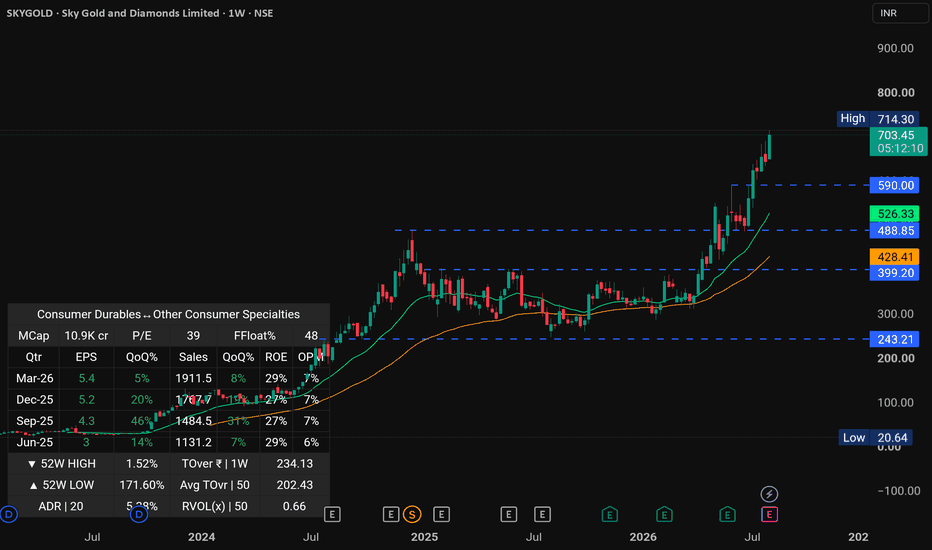Click the 52W HIGH label
Screen dimensions: 932x550
[61, 464]
